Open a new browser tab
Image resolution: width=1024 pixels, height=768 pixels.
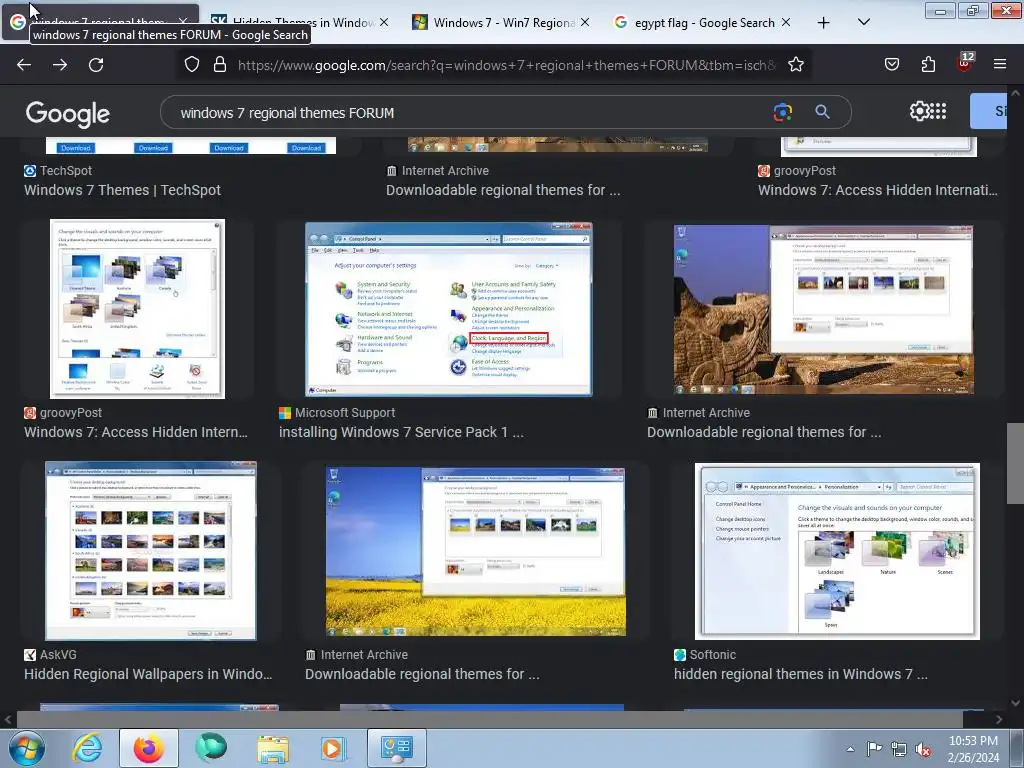pos(824,23)
